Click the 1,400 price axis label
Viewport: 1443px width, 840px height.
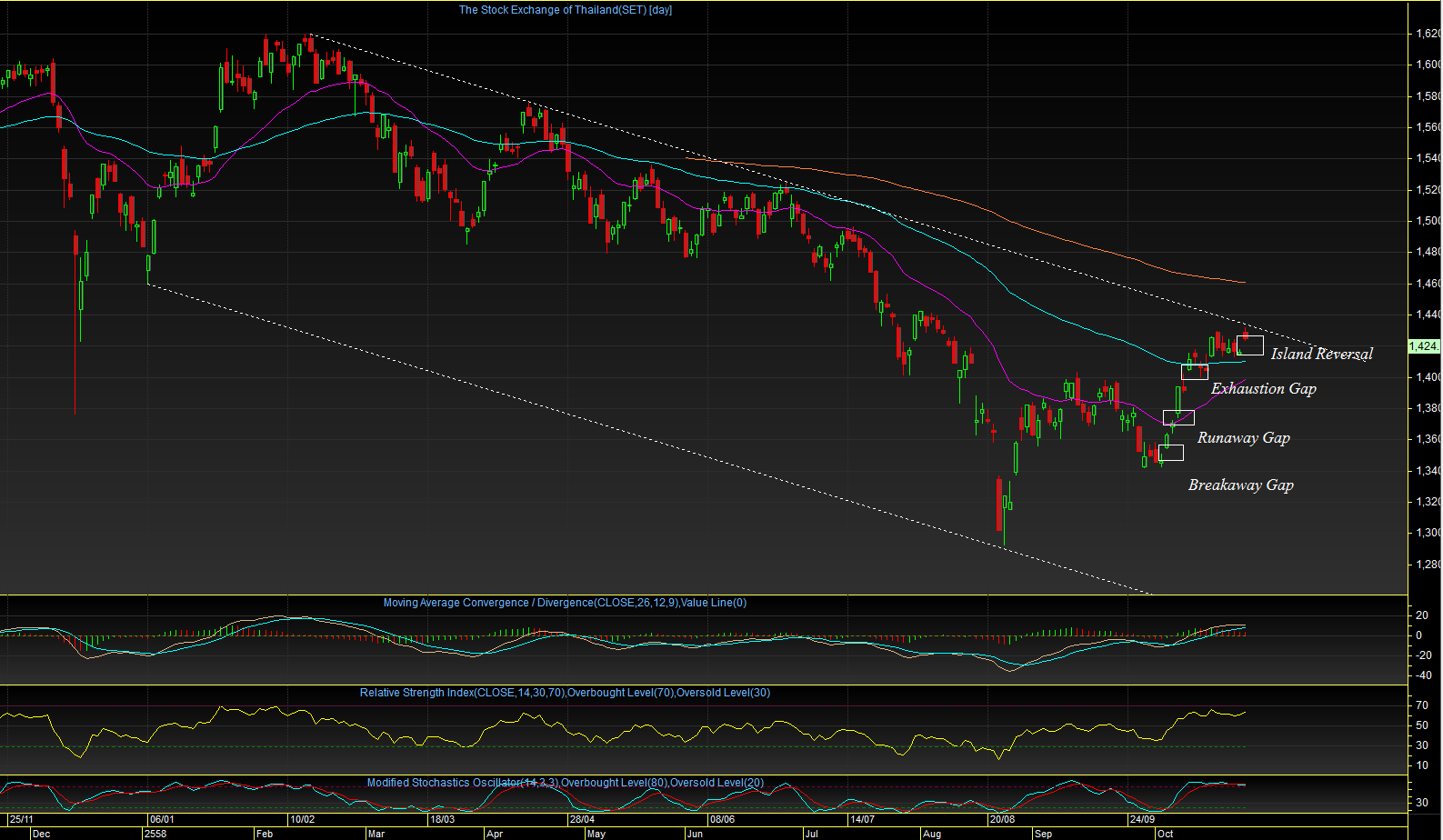point(1428,377)
